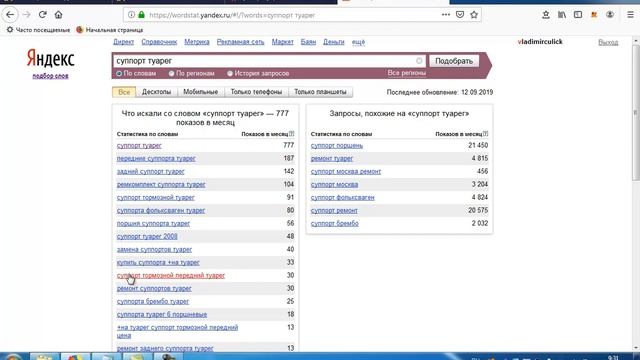The image size is (640, 360).
Task: Open the Firefox account avatar icon
Action: coord(610,15)
